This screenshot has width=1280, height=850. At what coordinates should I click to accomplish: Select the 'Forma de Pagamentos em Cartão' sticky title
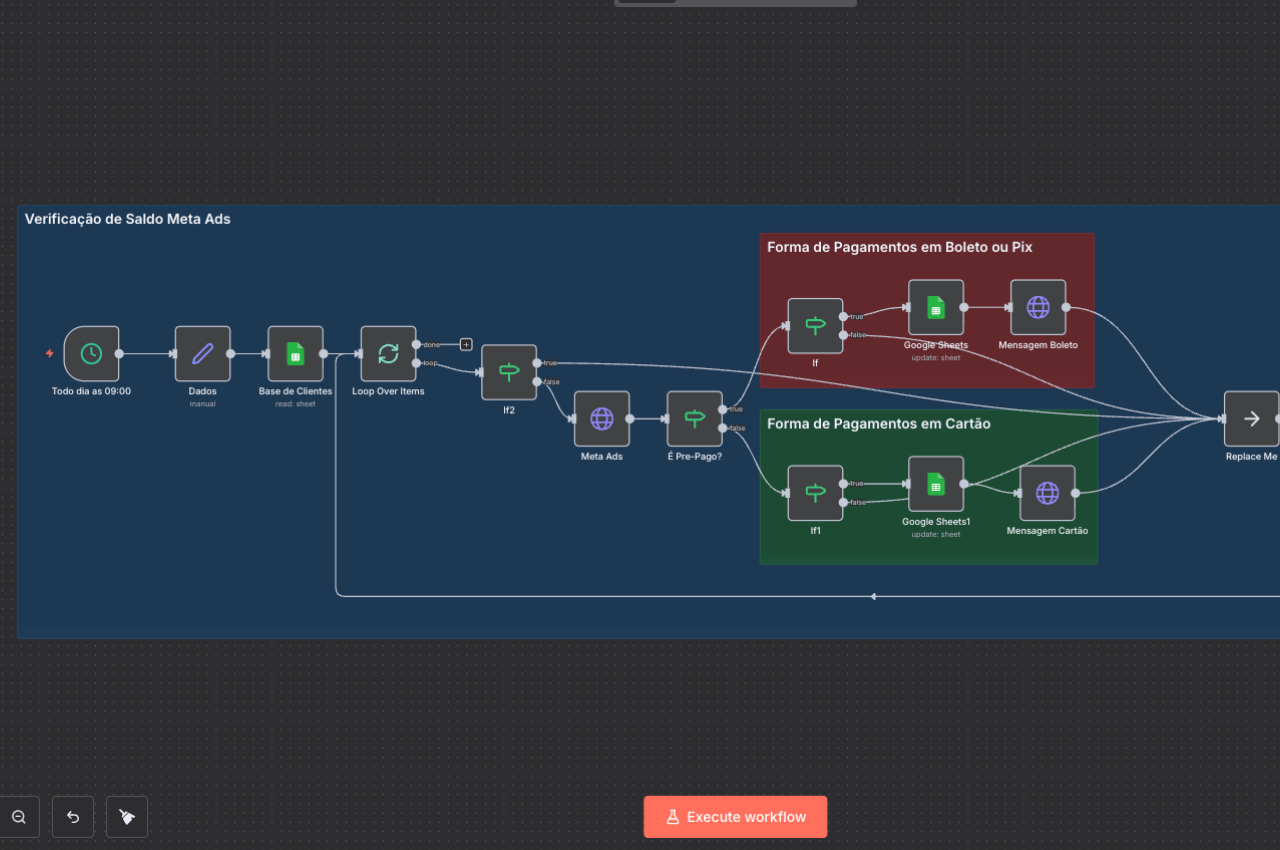(878, 424)
